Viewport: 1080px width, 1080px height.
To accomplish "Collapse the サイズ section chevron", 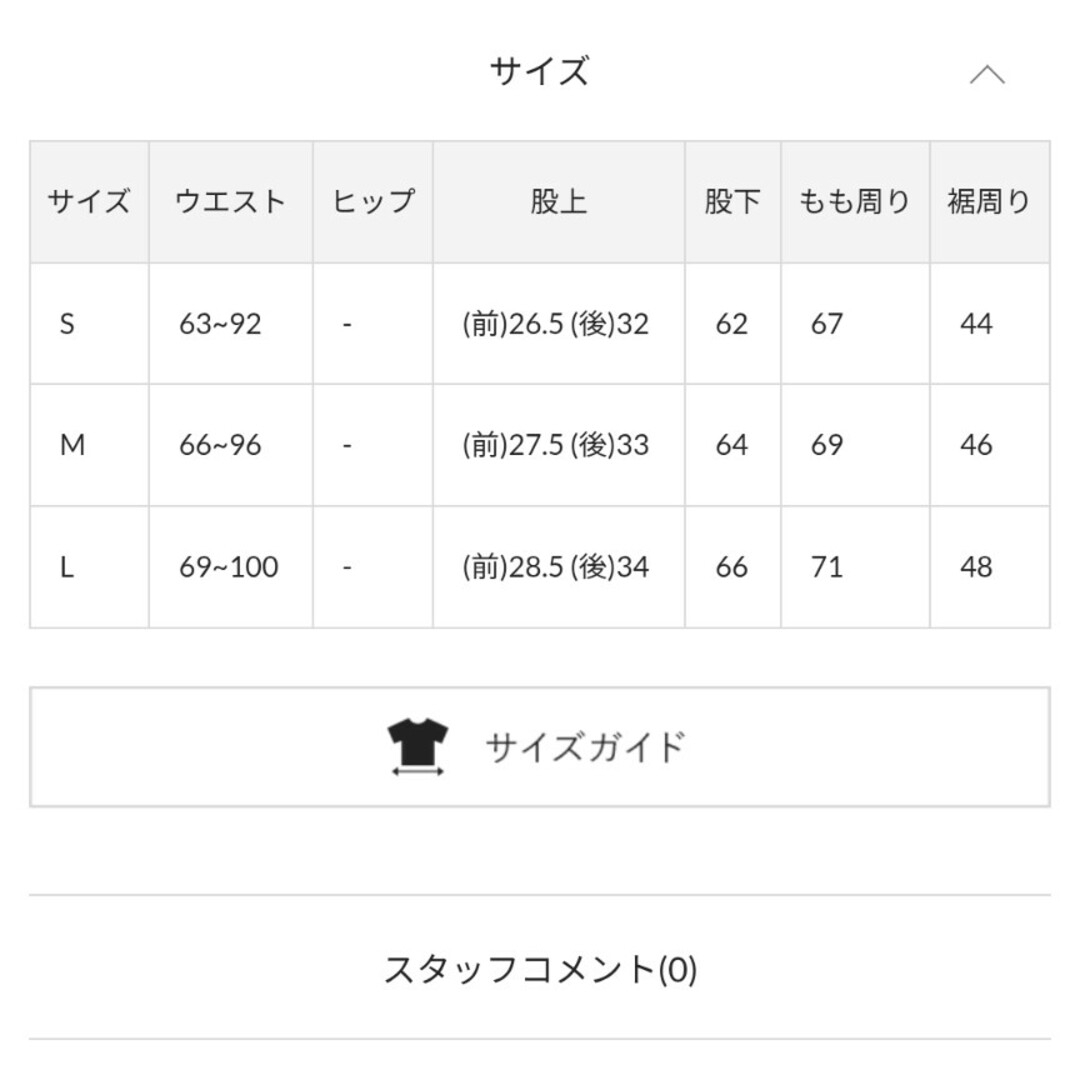I will (x=987, y=74).
